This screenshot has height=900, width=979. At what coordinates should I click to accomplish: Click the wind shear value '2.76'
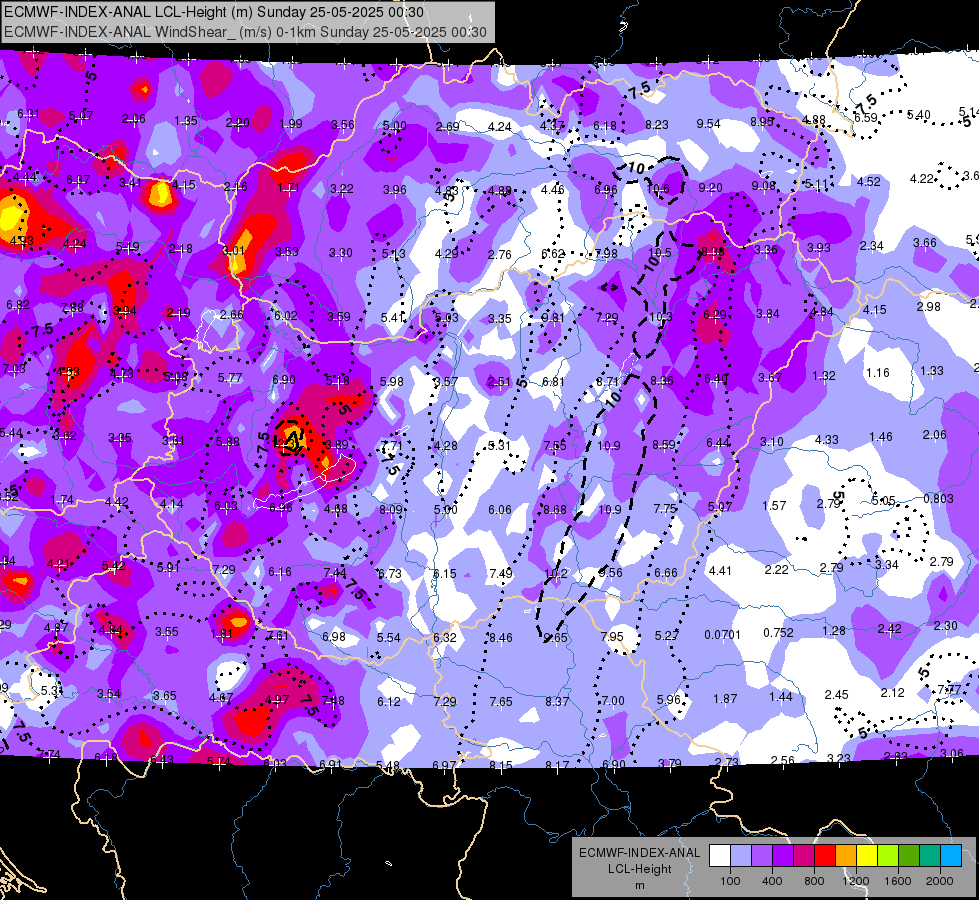click(x=499, y=254)
